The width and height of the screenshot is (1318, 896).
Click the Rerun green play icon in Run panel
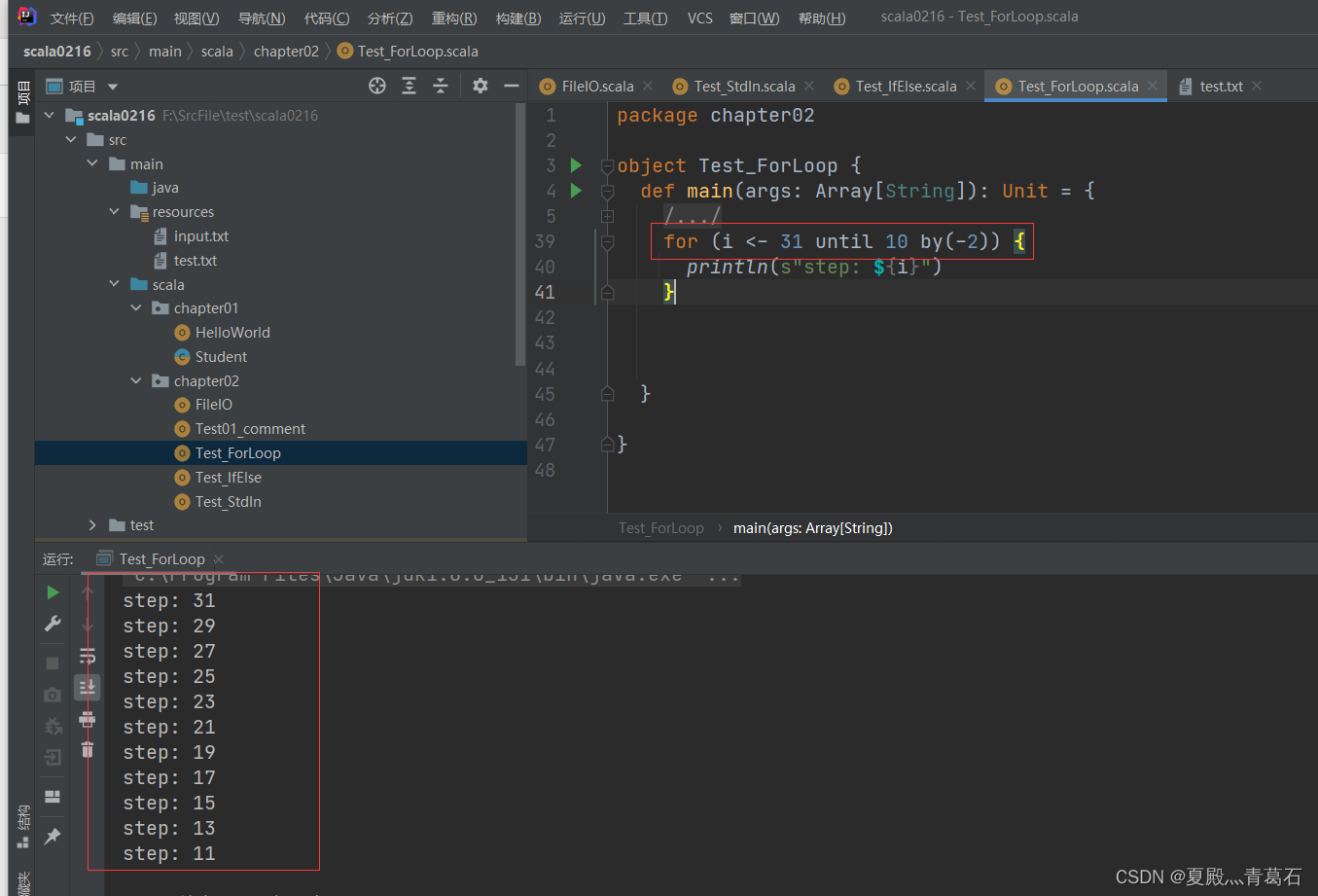tap(53, 592)
